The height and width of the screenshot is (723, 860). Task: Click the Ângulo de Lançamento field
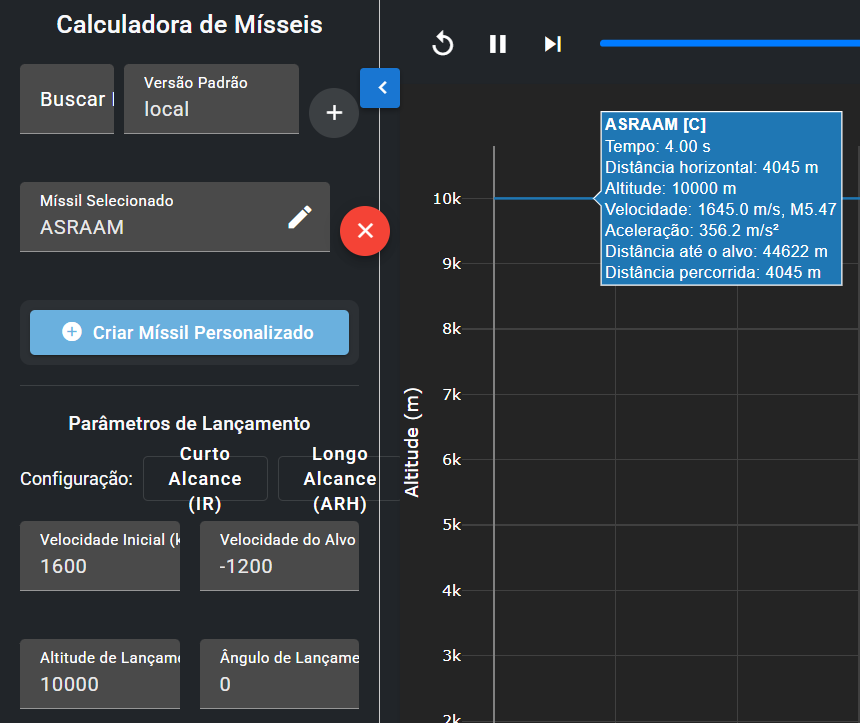click(x=279, y=674)
